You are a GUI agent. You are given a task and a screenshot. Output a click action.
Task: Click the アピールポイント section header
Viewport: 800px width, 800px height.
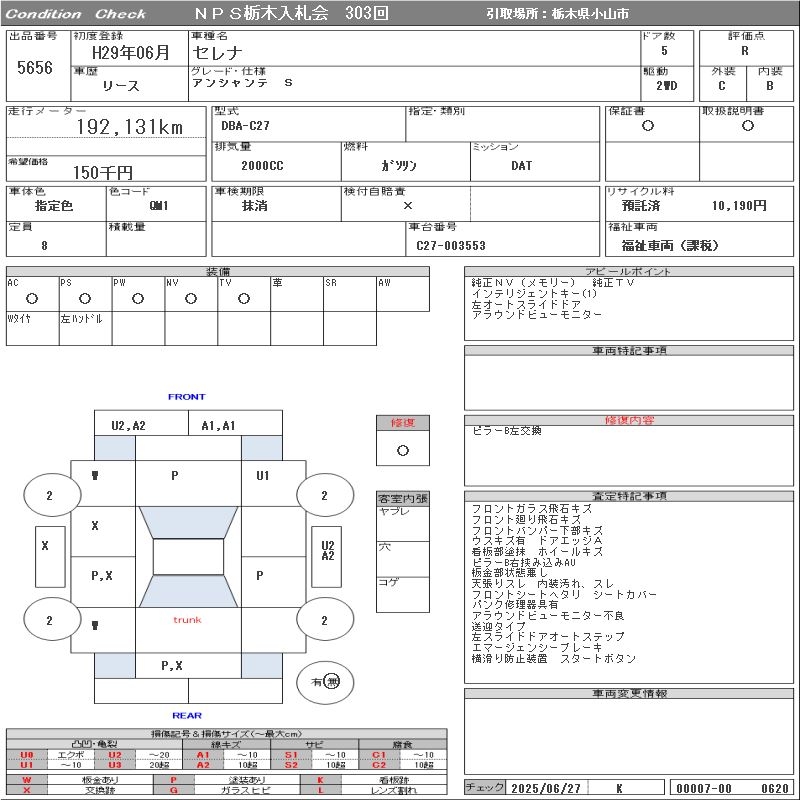[629, 271]
